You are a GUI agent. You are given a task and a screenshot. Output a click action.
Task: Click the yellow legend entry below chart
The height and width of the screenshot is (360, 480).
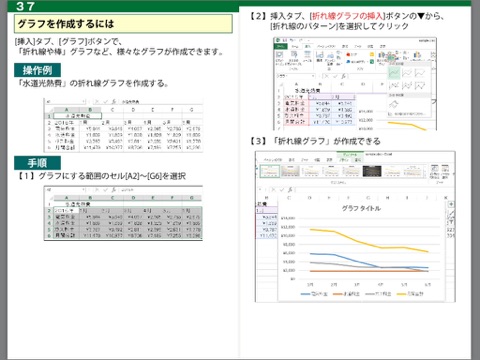click(x=410, y=294)
